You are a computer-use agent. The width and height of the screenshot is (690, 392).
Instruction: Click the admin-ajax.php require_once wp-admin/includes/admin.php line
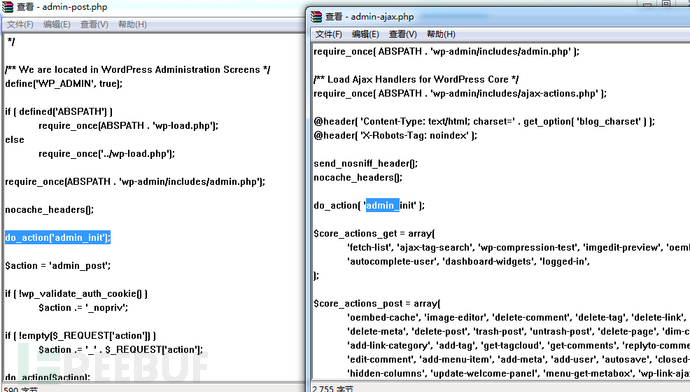pyautogui.click(x=446, y=51)
